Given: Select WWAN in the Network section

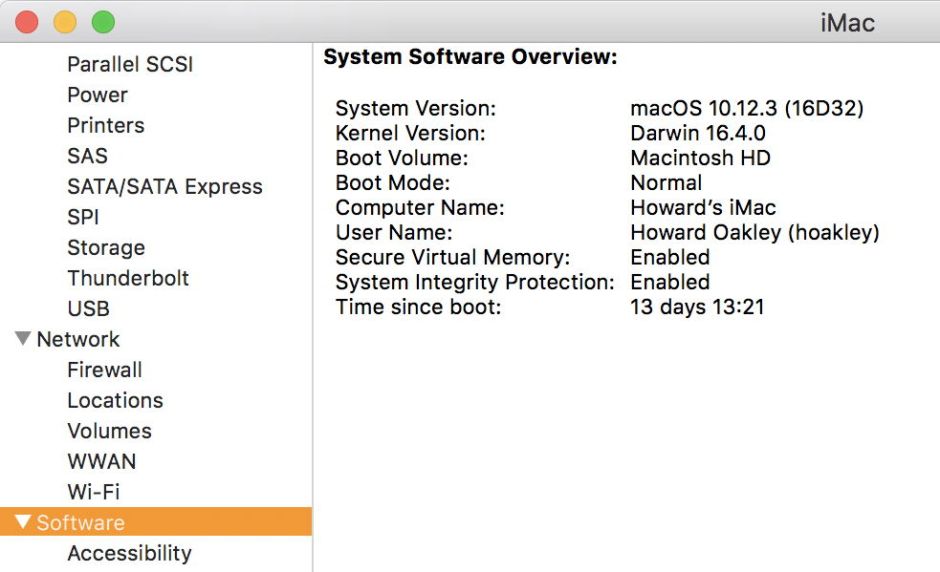Looking at the screenshot, I should (101, 462).
